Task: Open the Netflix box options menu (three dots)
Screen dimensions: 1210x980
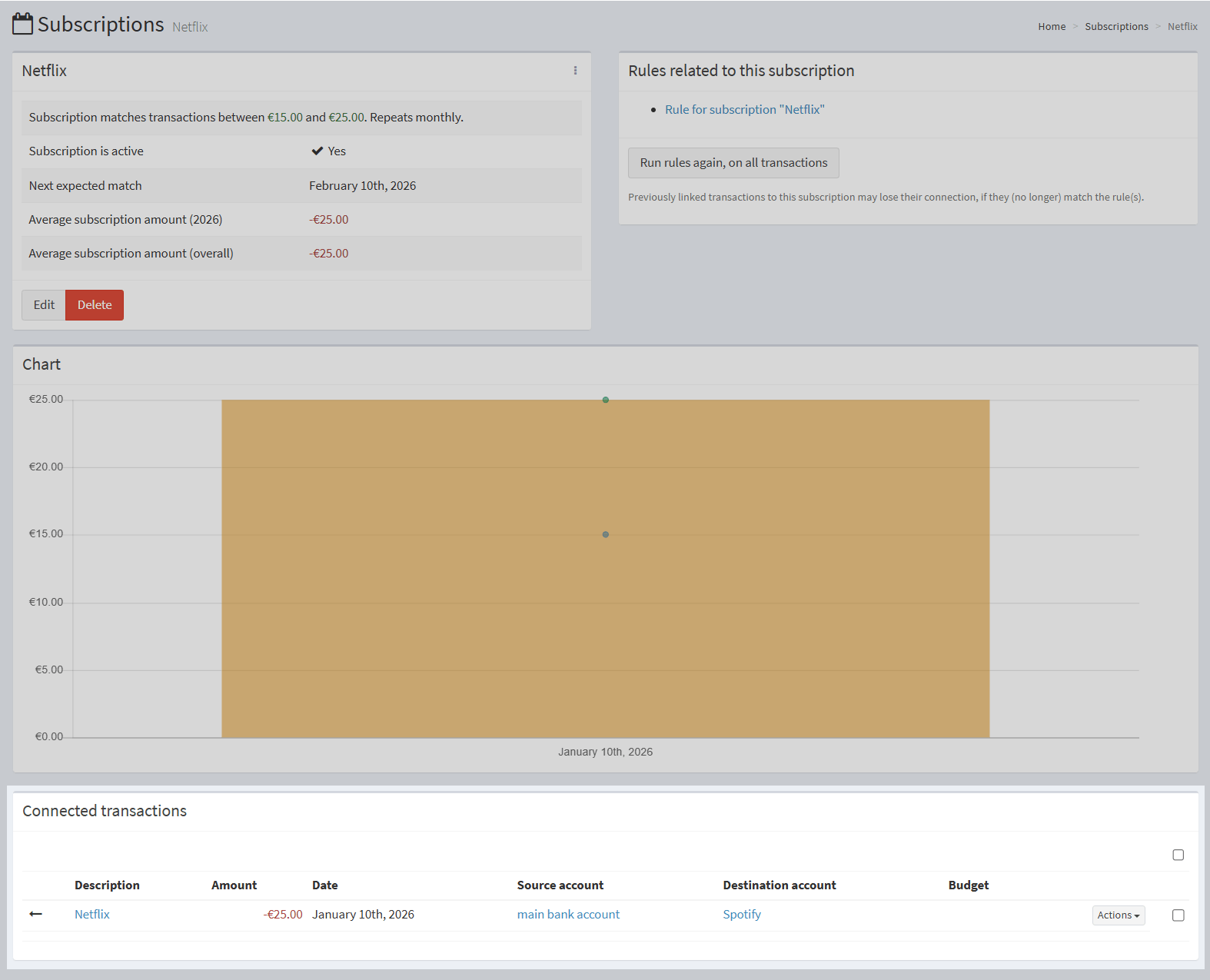Action: tap(575, 71)
